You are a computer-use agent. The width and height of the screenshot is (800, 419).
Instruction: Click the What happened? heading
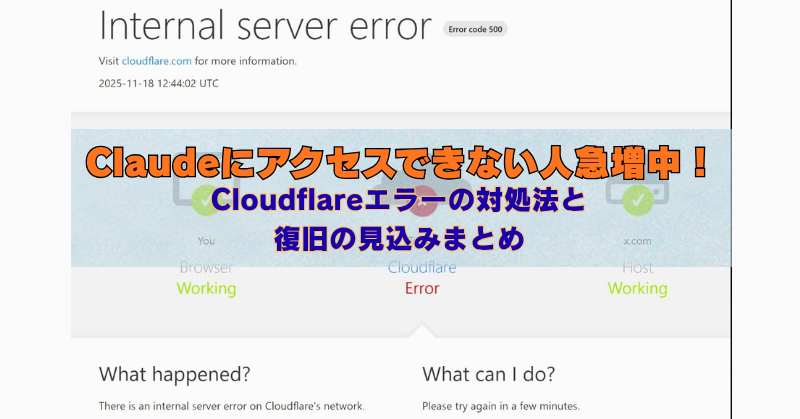pyautogui.click(x=174, y=374)
